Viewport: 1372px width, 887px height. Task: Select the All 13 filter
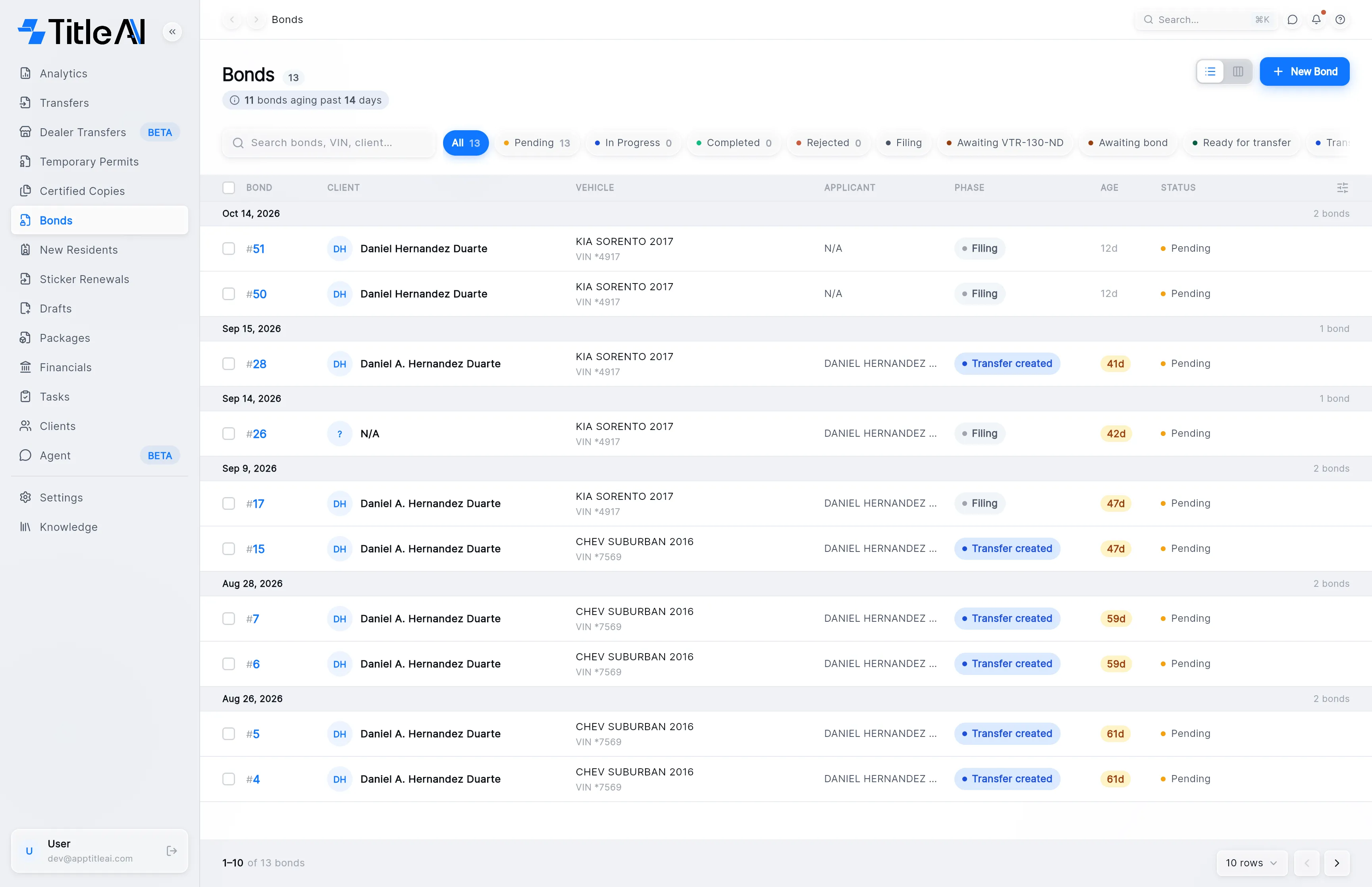pyautogui.click(x=465, y=143)
